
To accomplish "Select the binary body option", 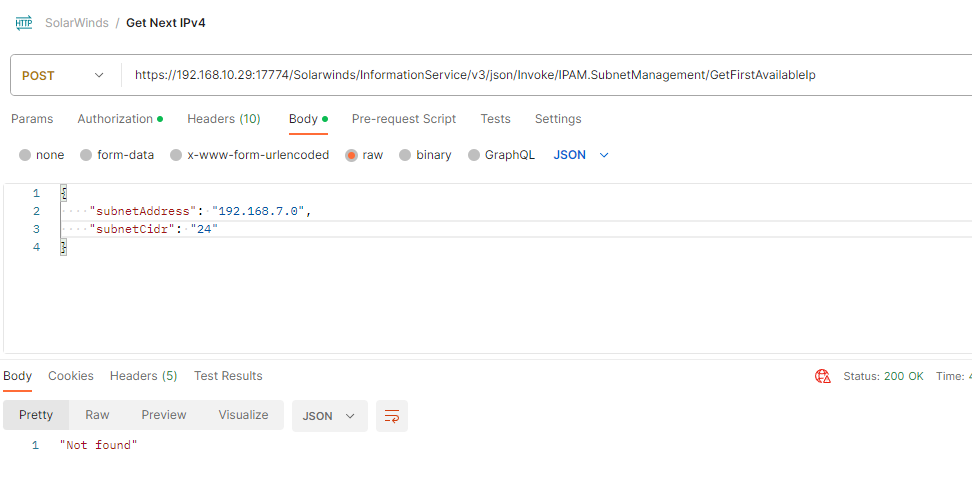I will click(425, 155).
